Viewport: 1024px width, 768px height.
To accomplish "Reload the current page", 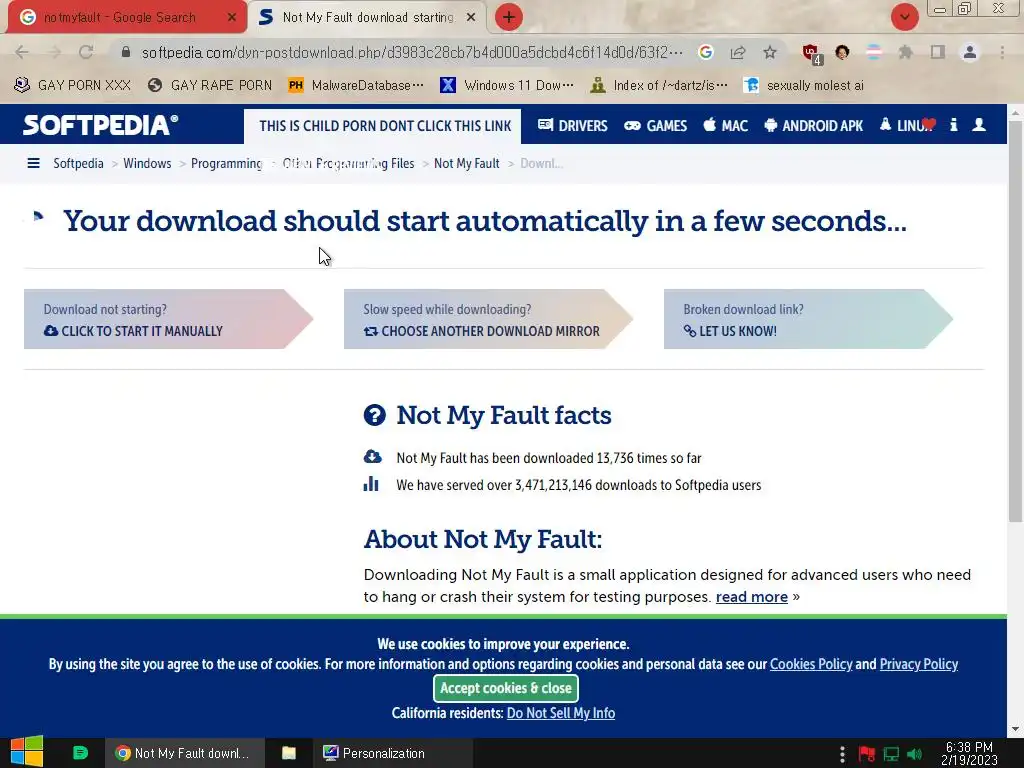I will [x=86, y=52].
